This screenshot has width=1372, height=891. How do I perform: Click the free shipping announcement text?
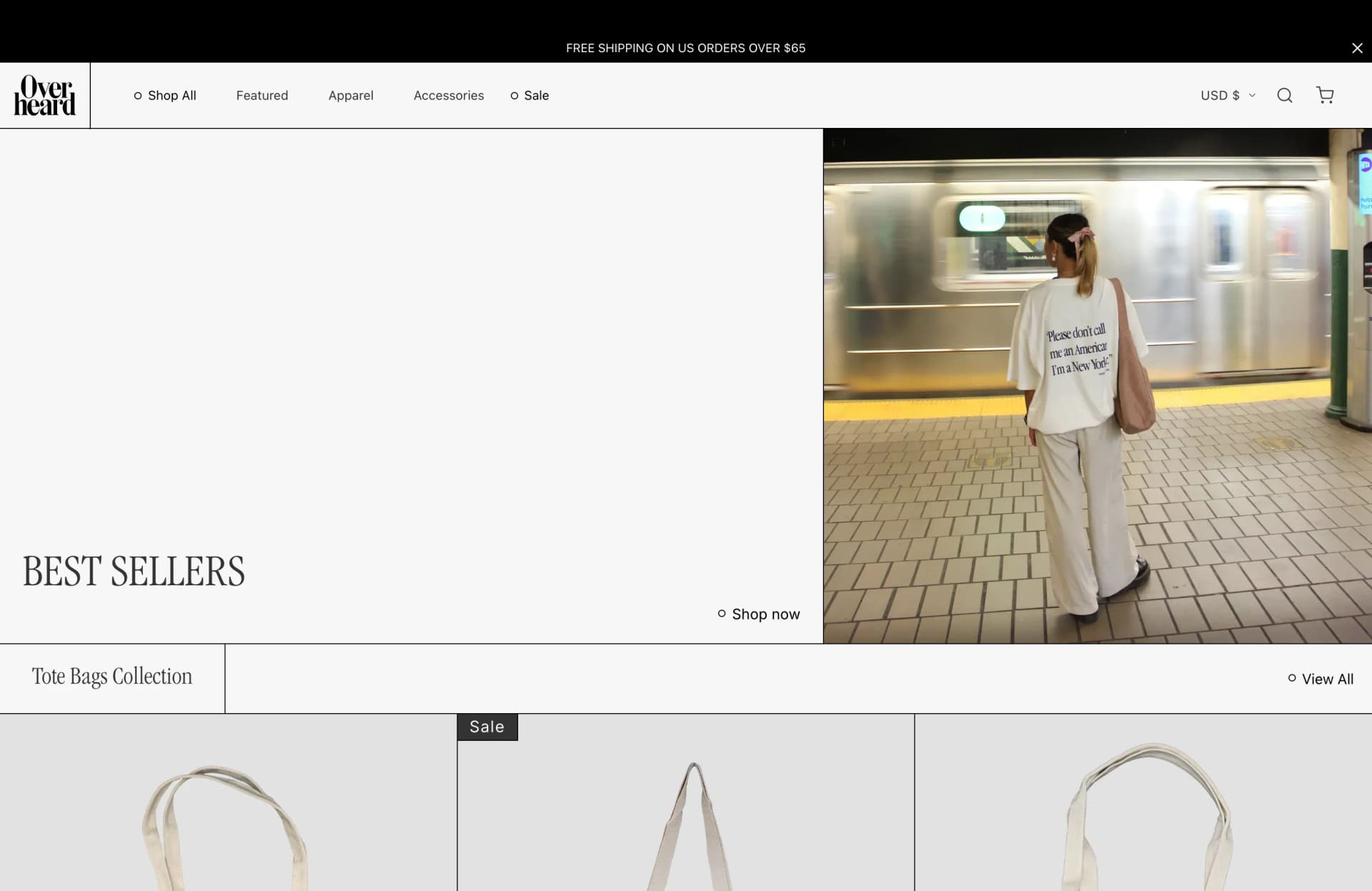tap(686, 48)
